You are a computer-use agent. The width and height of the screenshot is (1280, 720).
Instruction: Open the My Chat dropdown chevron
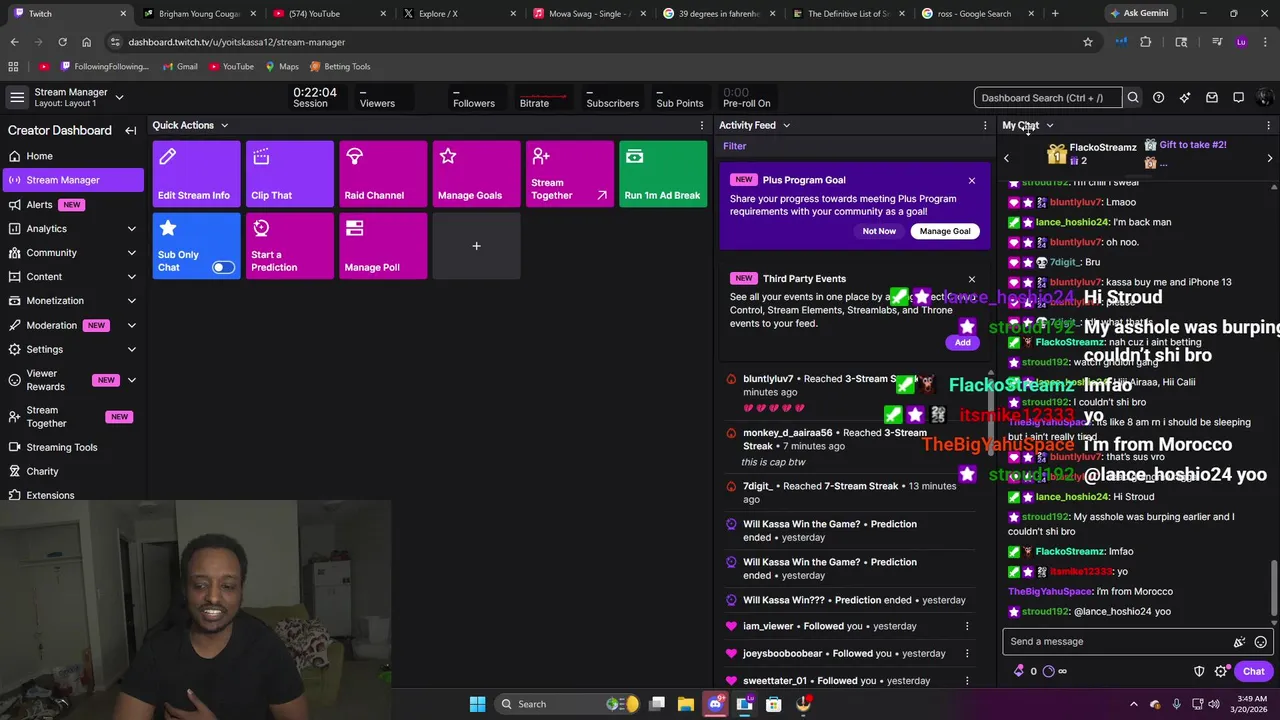click(1049, 126)
